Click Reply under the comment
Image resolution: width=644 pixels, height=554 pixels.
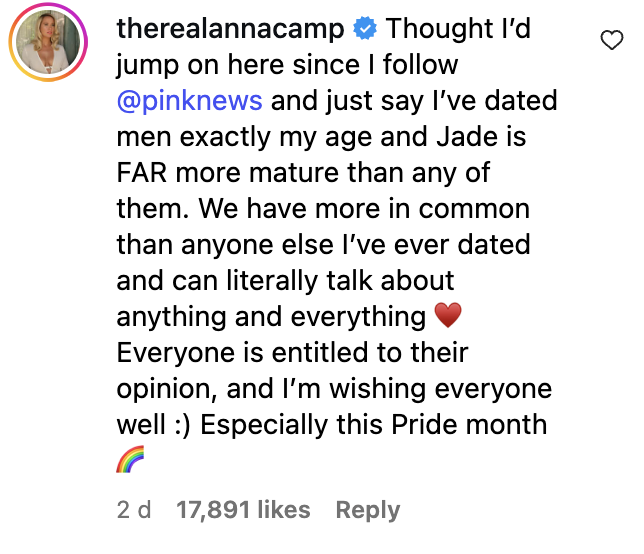pos(368,510)
